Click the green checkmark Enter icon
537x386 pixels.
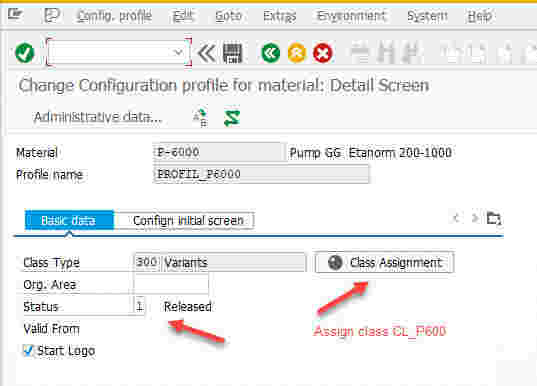[25, 53]
